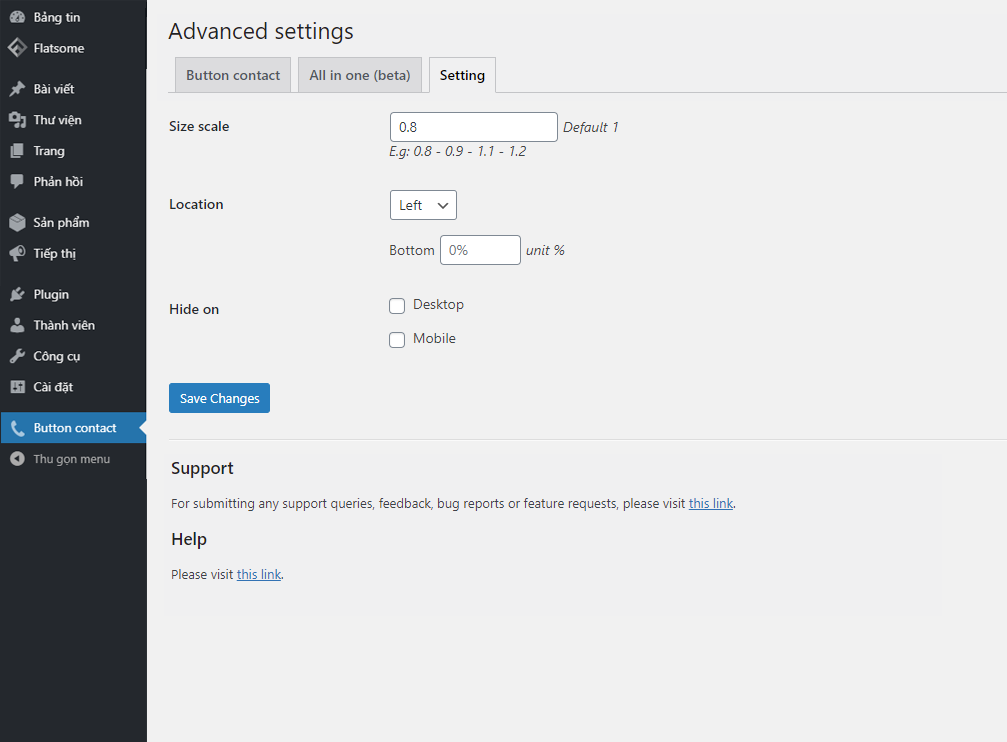Open the Location dropdown set to Left
The width and height of the screenshot is (1007, 742).
pos(422,205)
